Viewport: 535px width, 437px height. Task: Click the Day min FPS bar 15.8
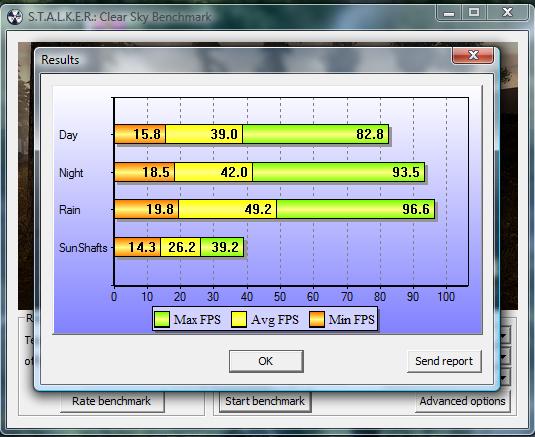tap(140, 134)
